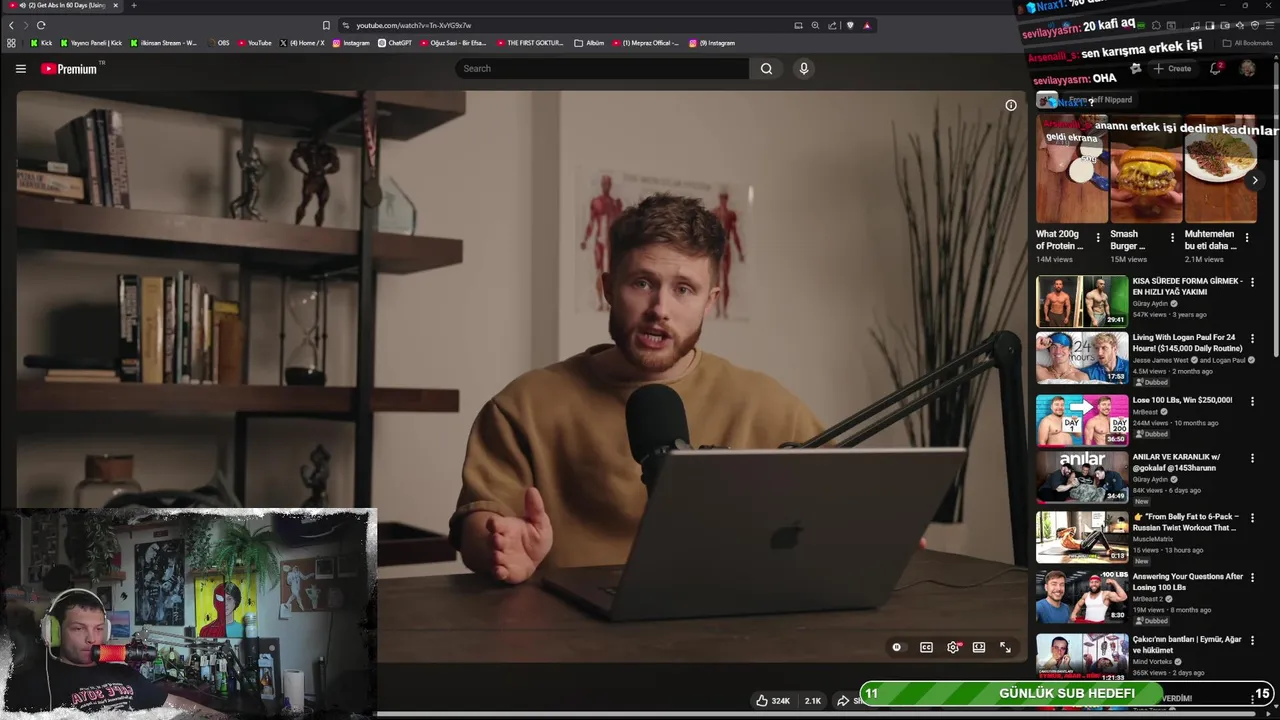1280x720 pixels.
Task: Open a new browser tab
Action: 134,6
